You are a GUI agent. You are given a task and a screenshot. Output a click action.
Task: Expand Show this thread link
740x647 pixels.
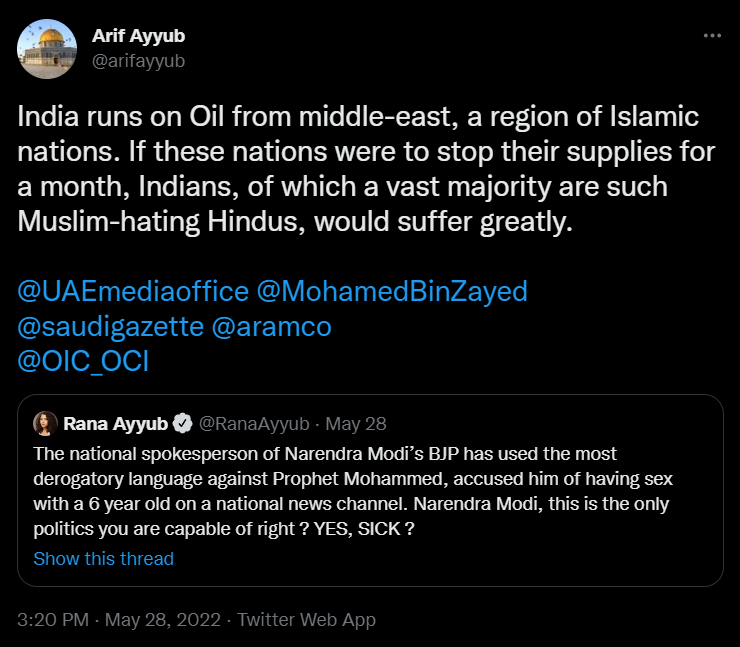coord(104,558)
